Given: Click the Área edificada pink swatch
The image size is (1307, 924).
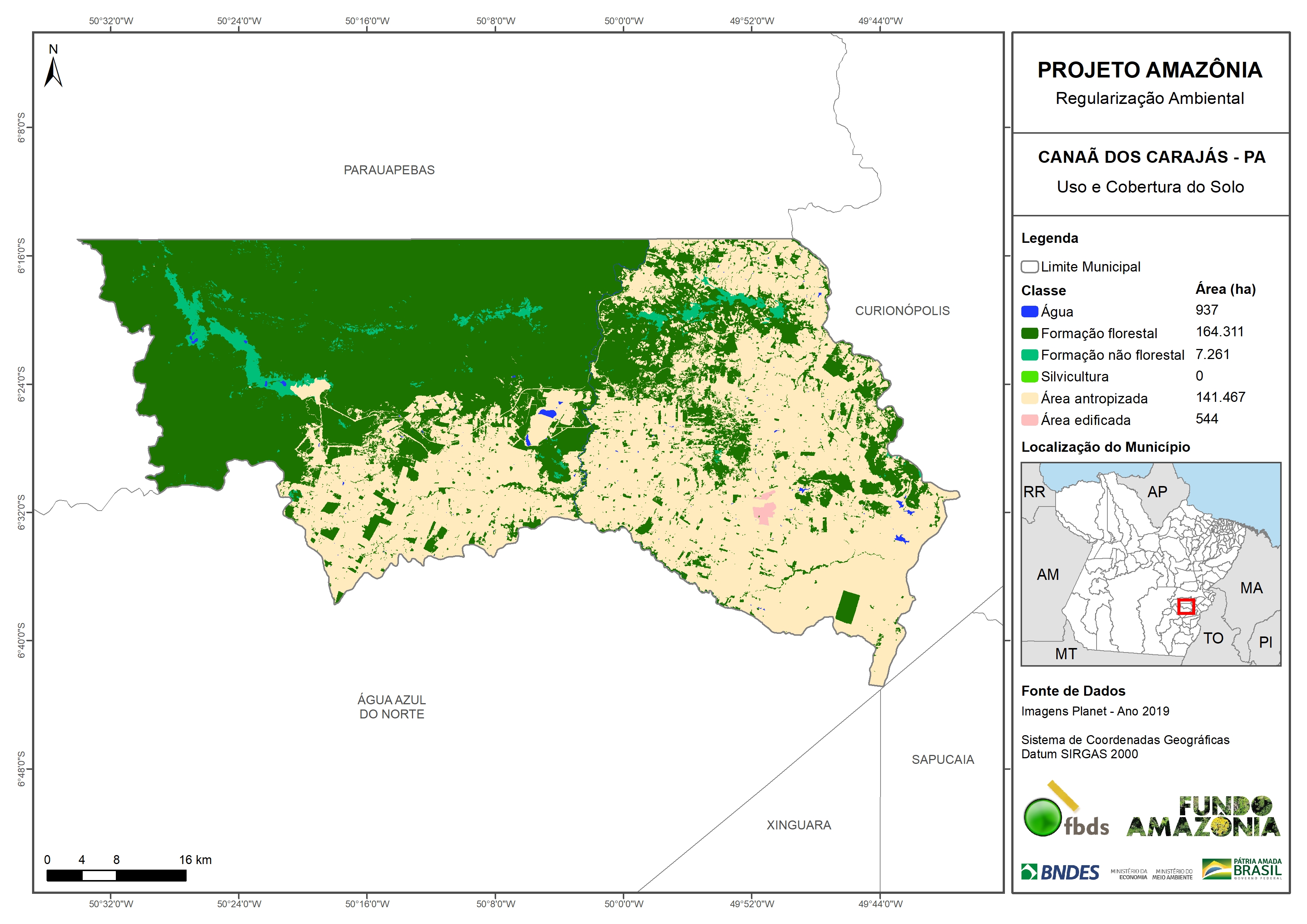Looking at the screenshot, I should [x=1029, y=420].
